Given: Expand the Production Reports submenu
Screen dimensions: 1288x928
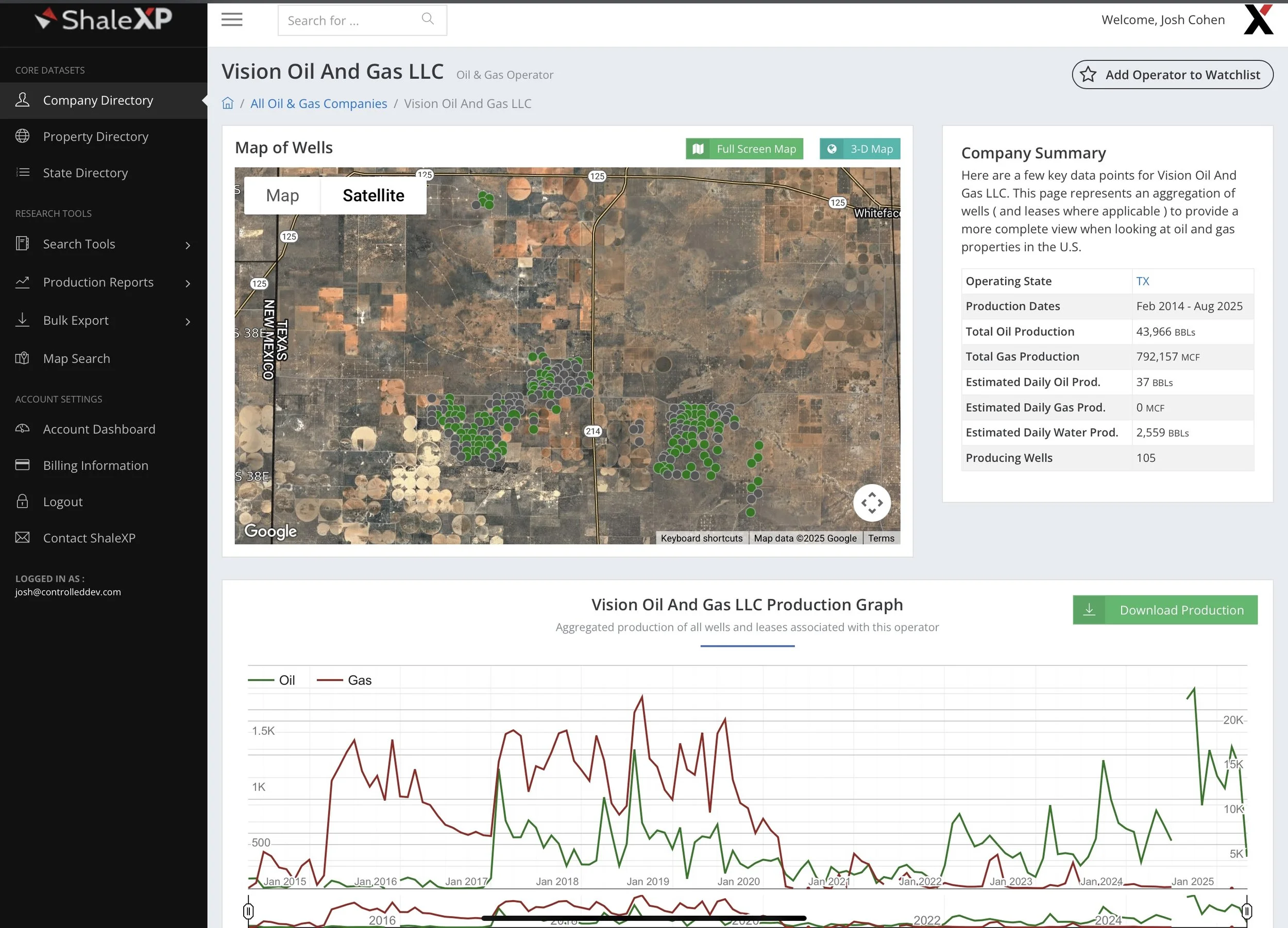Looking at the screenshot, I should 188,283.
